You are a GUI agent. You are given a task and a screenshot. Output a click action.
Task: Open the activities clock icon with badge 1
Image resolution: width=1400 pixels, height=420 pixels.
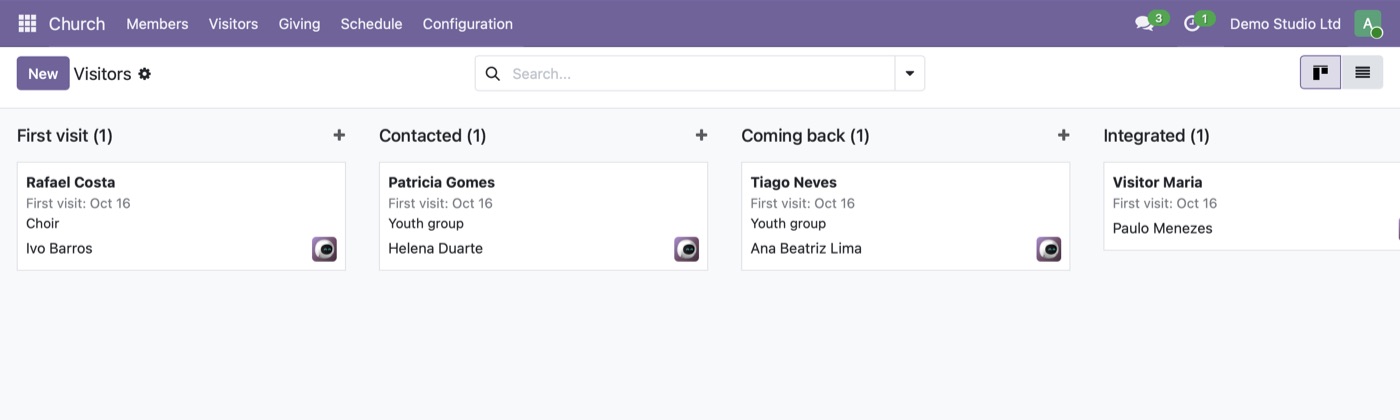pyautogui.click(x=1197, y=22)
